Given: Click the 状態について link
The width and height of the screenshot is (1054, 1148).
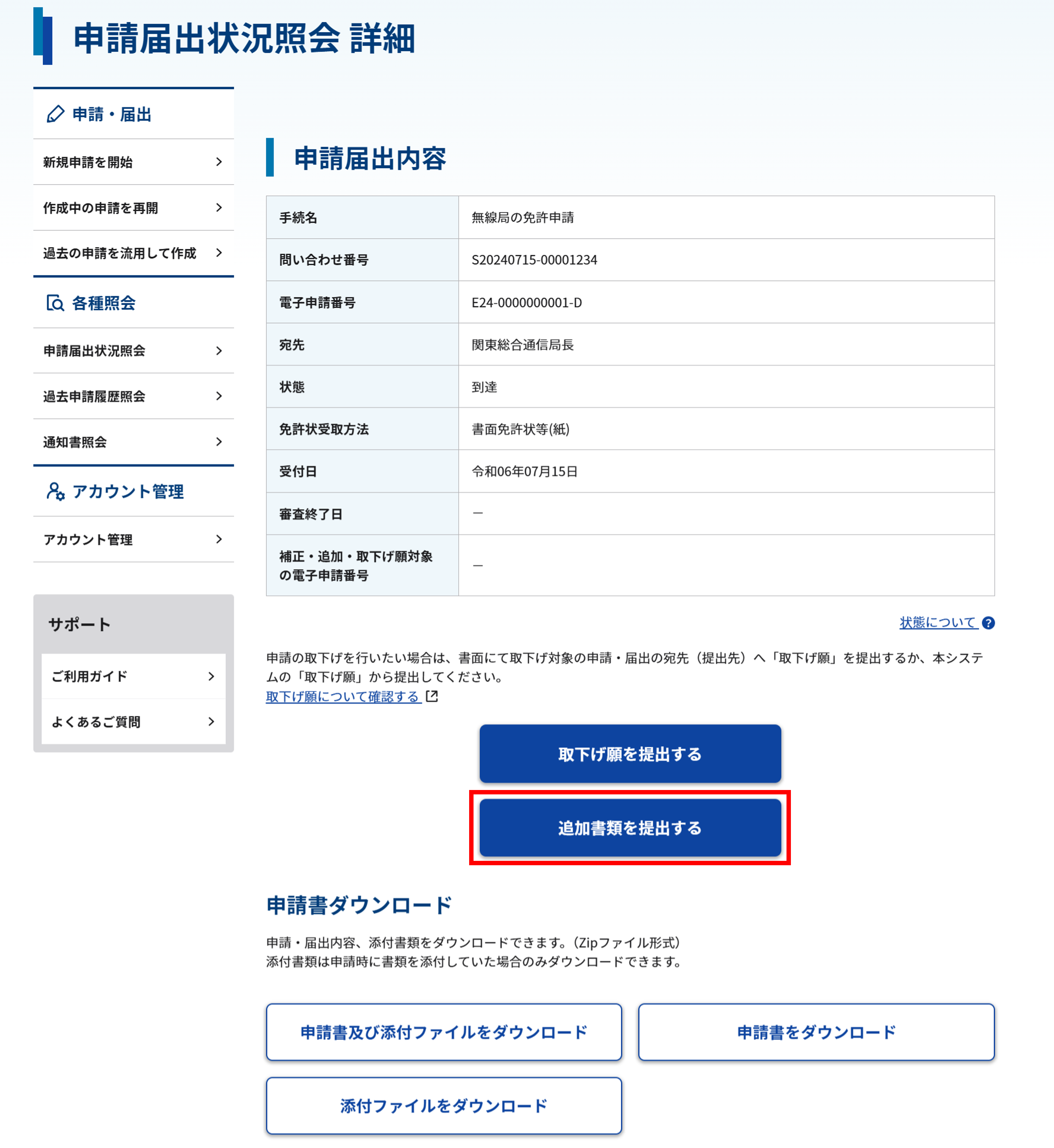Looking at the screenshot, I should tap(939, 623).
